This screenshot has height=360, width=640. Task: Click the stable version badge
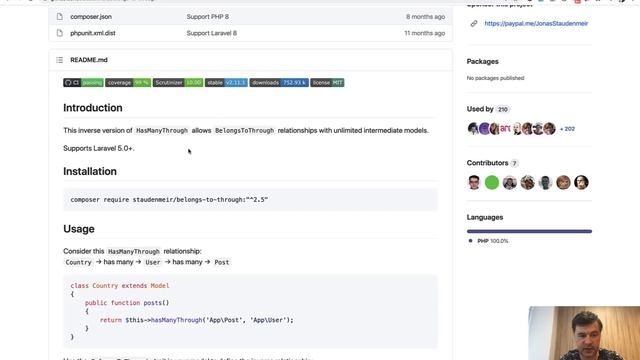(226, 82)
